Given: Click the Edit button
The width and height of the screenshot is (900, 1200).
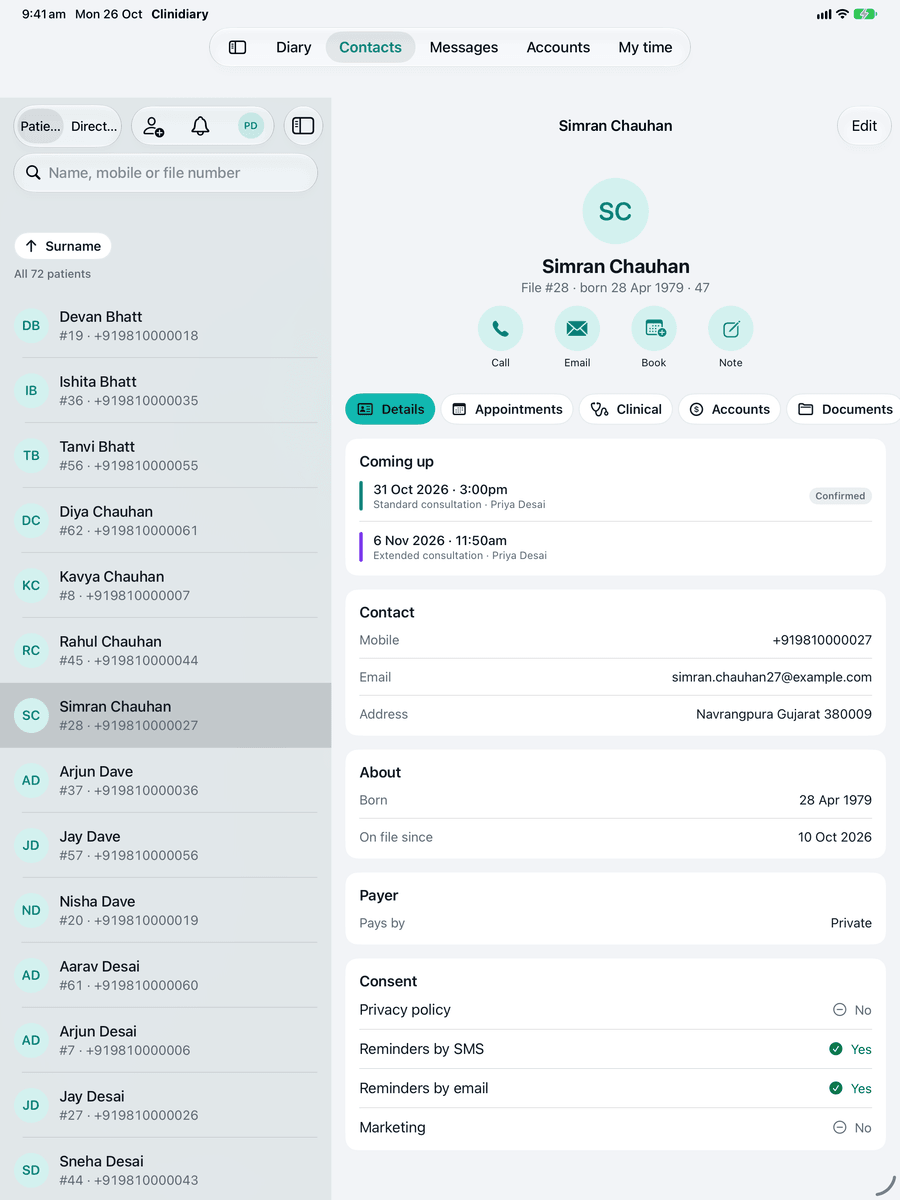Looking at the screenshot, I should (x=864, y=126).
